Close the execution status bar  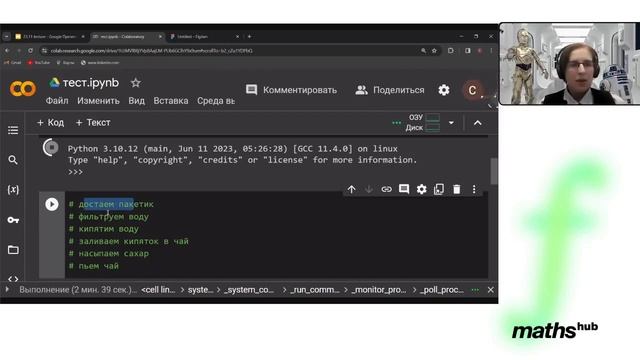pyautogui.click(x=491, y=290)
